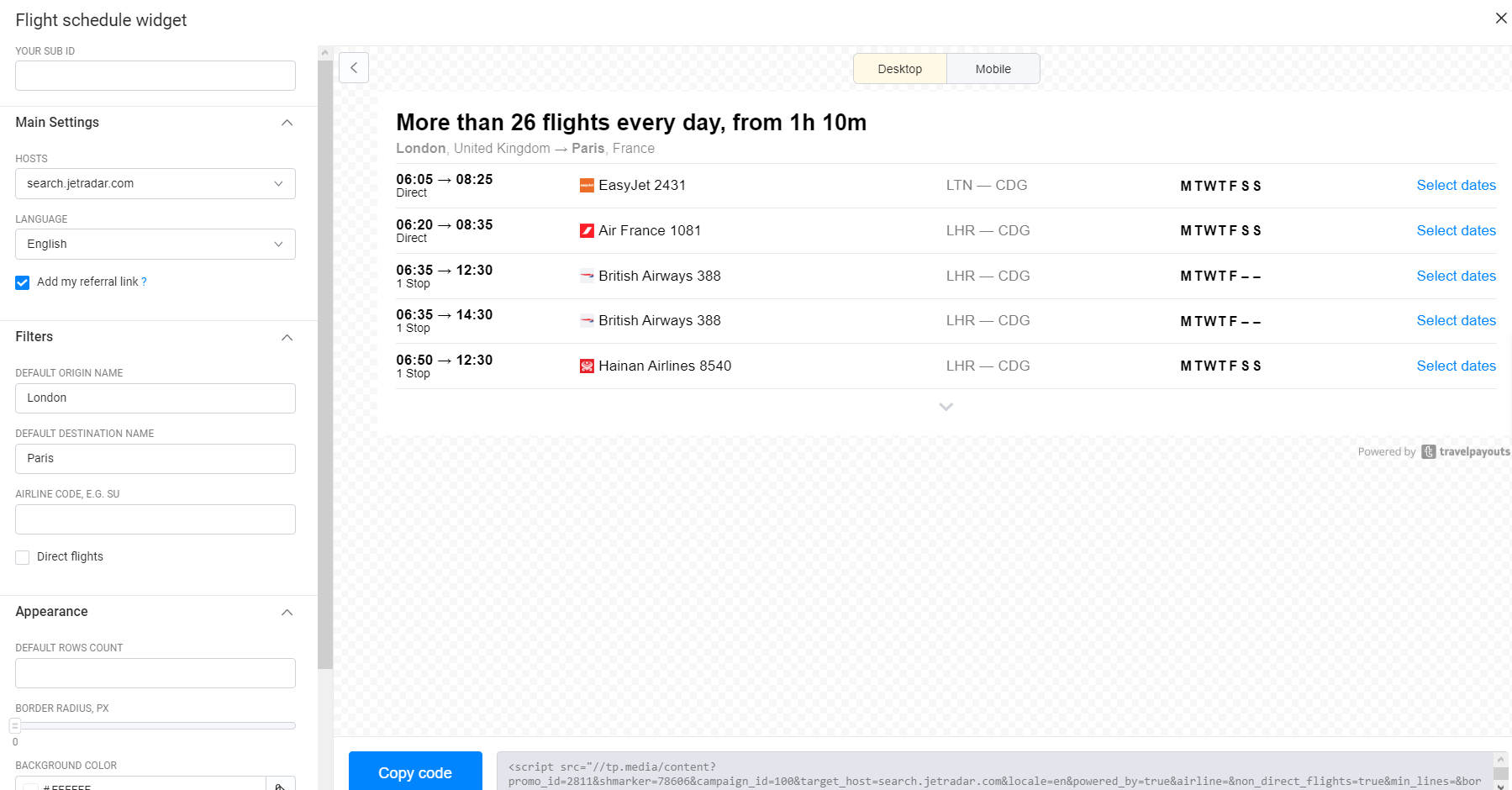This screenshot has width=1512, height=790.
Task: Enable the Direct flights checkbox
Action: click(23, 557)
